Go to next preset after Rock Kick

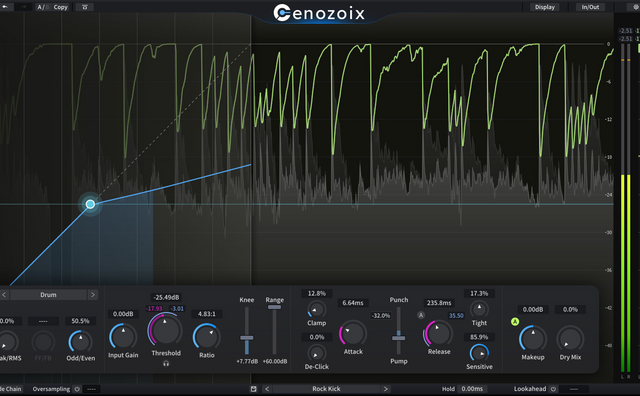pos(386,389)
